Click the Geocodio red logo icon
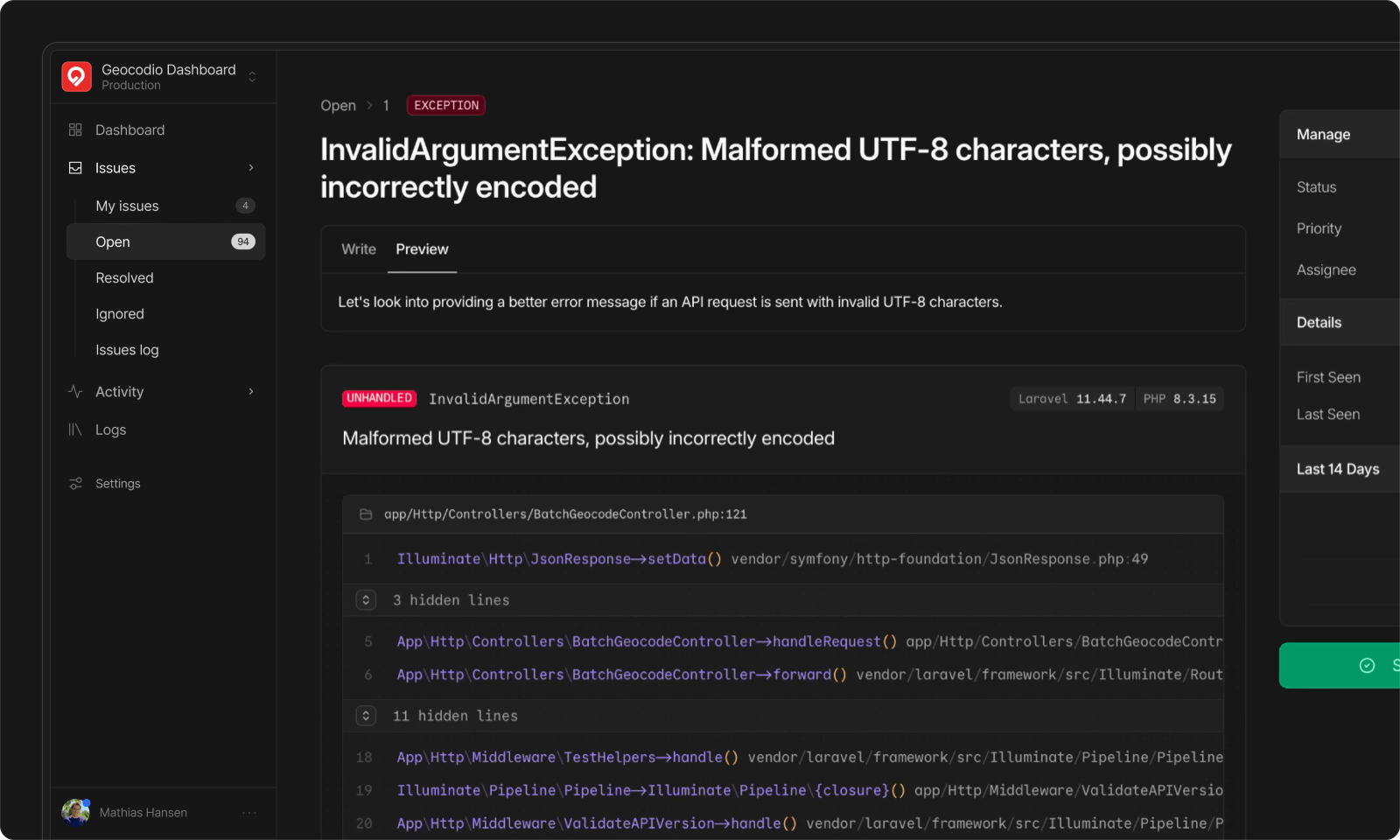The height and width of the screenshot is (840, 1400). tap(77, 77)
